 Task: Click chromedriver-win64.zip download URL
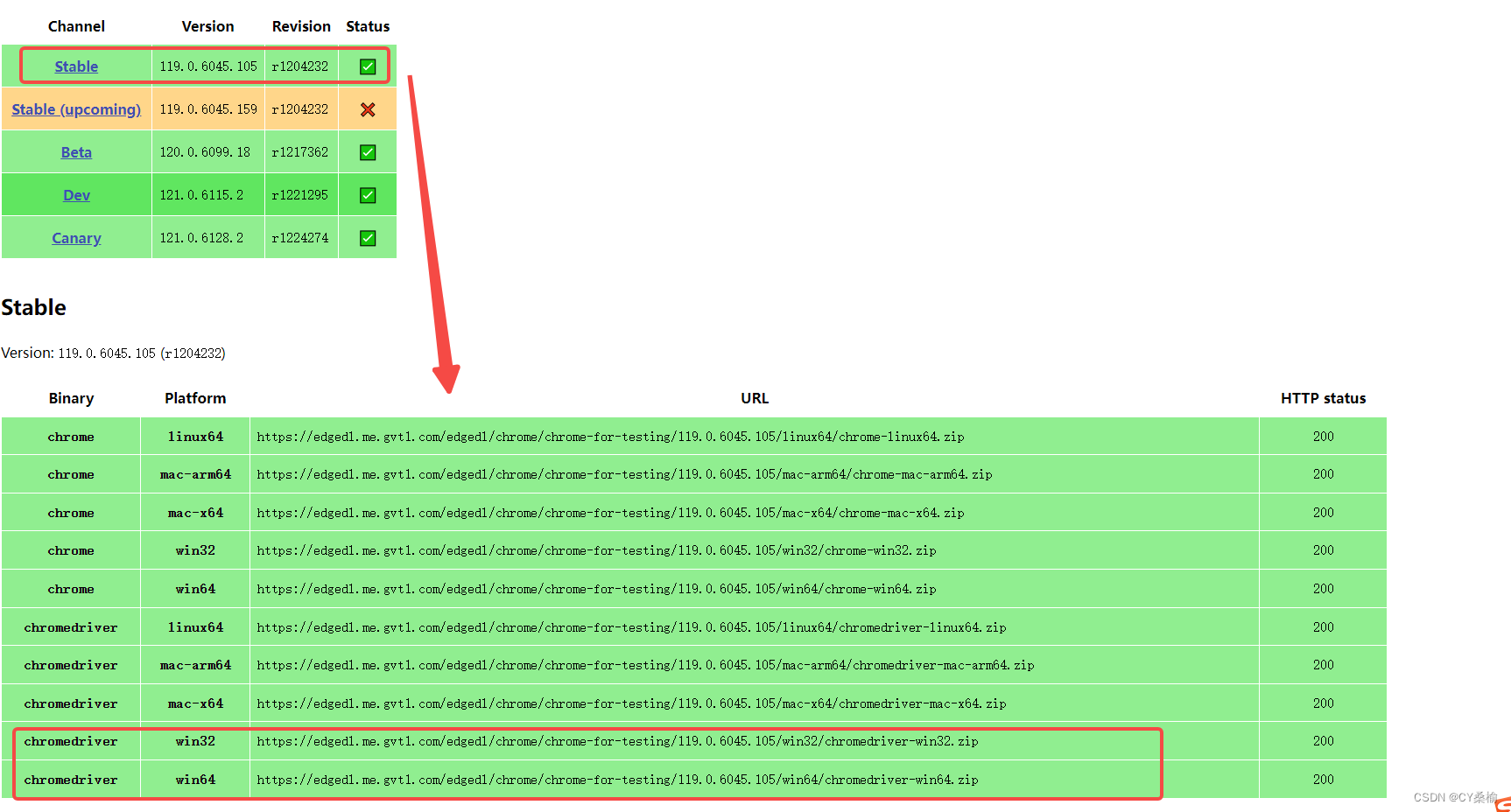pos(617,780)
